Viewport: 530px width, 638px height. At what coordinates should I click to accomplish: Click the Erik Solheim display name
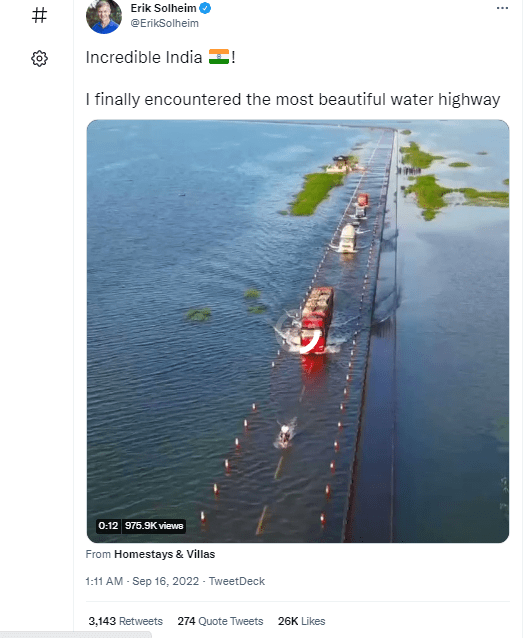[163, 8]
